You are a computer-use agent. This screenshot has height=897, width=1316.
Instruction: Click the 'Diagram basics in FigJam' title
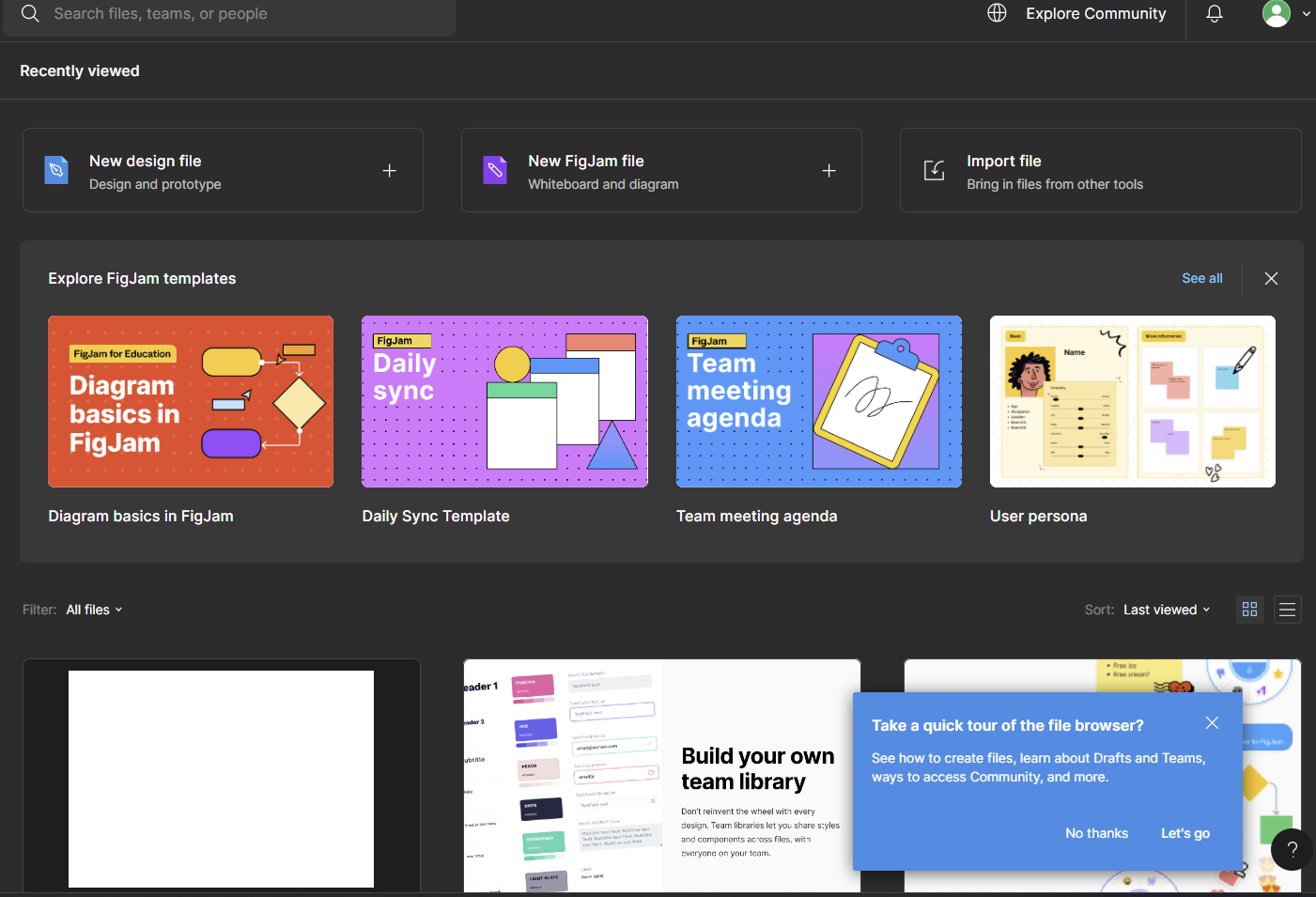[141, 516]
